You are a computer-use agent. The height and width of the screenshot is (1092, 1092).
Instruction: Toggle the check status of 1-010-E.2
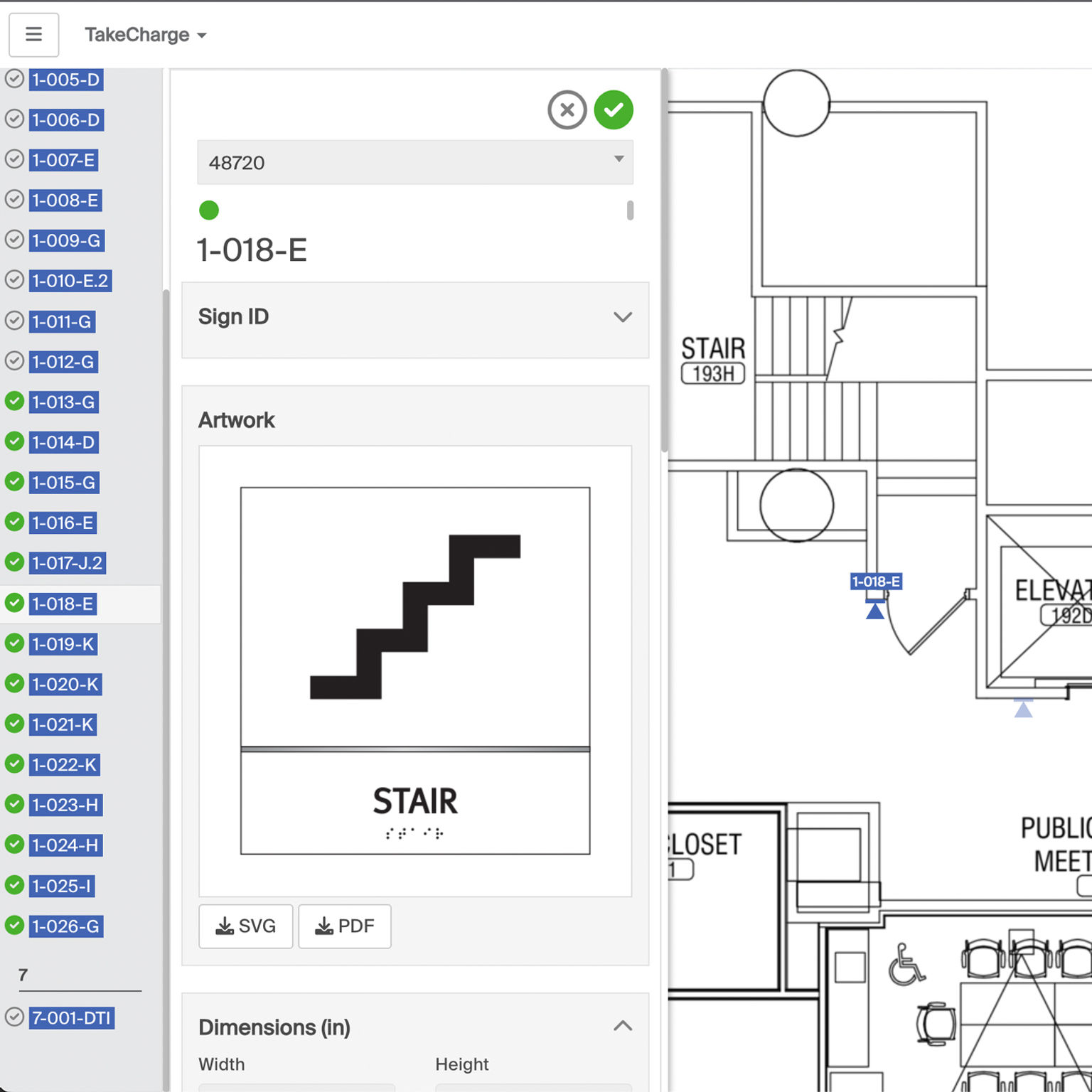point(14,280)
